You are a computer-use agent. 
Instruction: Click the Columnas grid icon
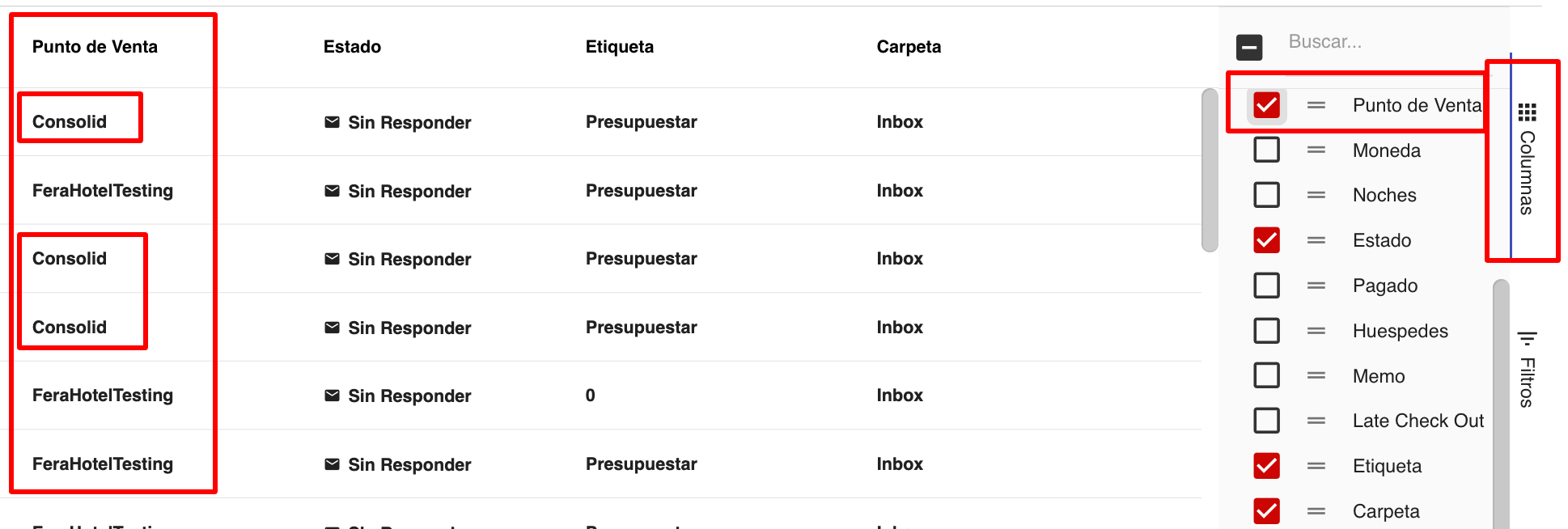tap(1527, 112)
